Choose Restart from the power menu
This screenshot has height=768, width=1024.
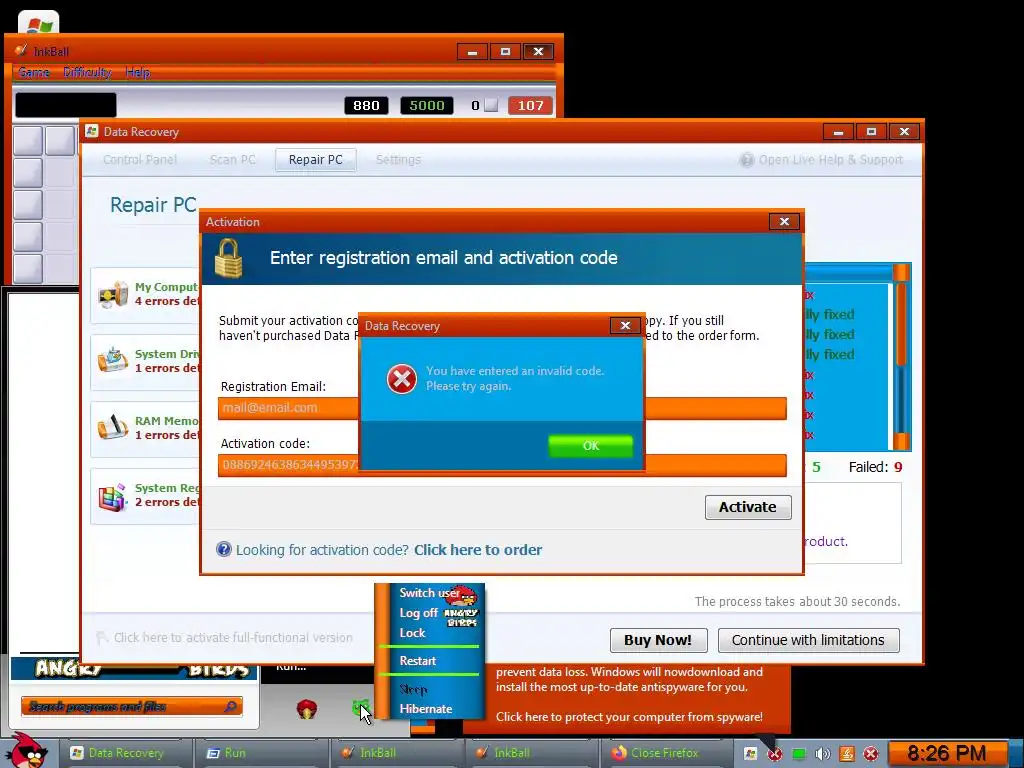417,661
